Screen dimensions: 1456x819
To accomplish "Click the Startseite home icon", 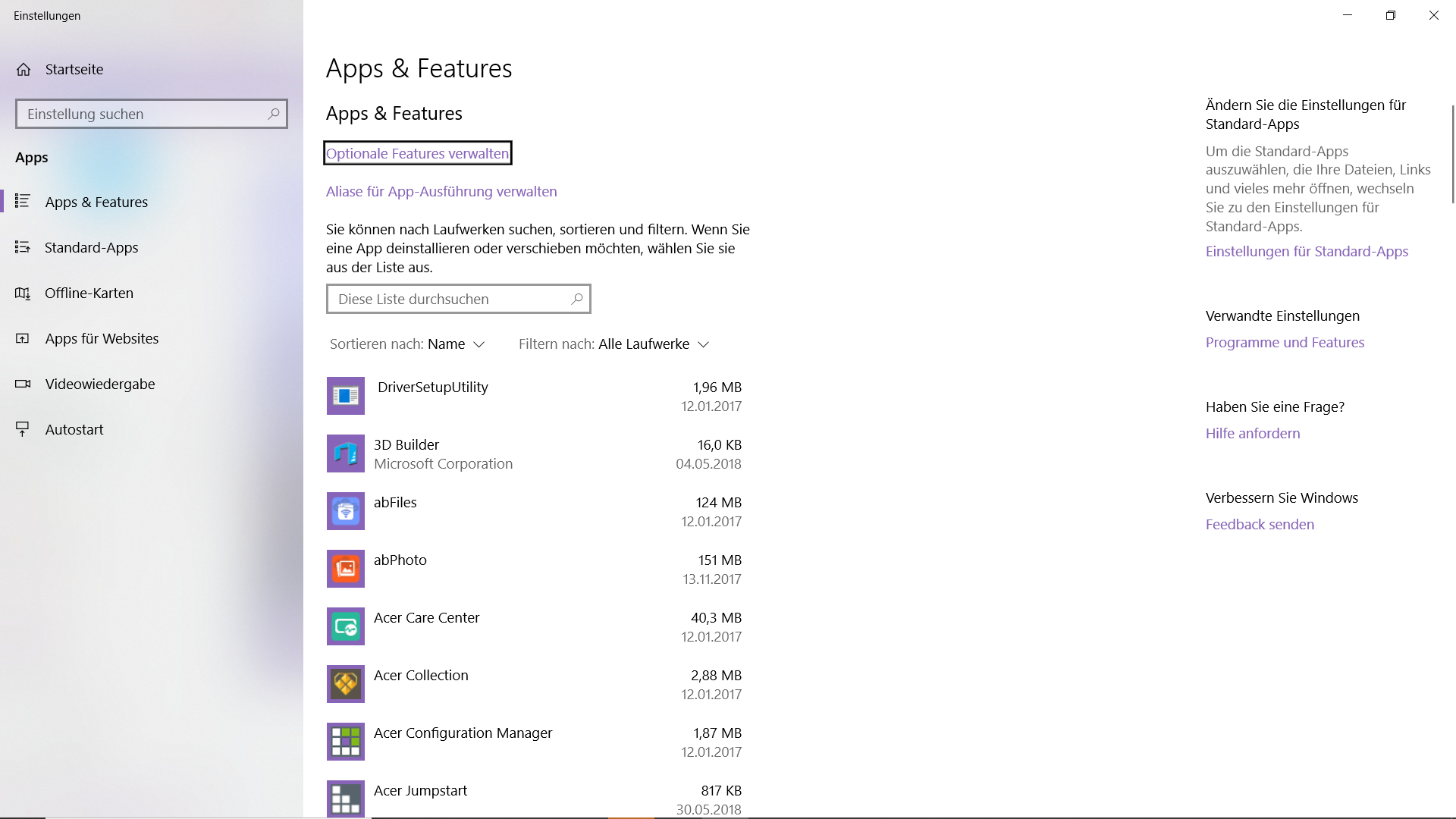I will point(24,69).
